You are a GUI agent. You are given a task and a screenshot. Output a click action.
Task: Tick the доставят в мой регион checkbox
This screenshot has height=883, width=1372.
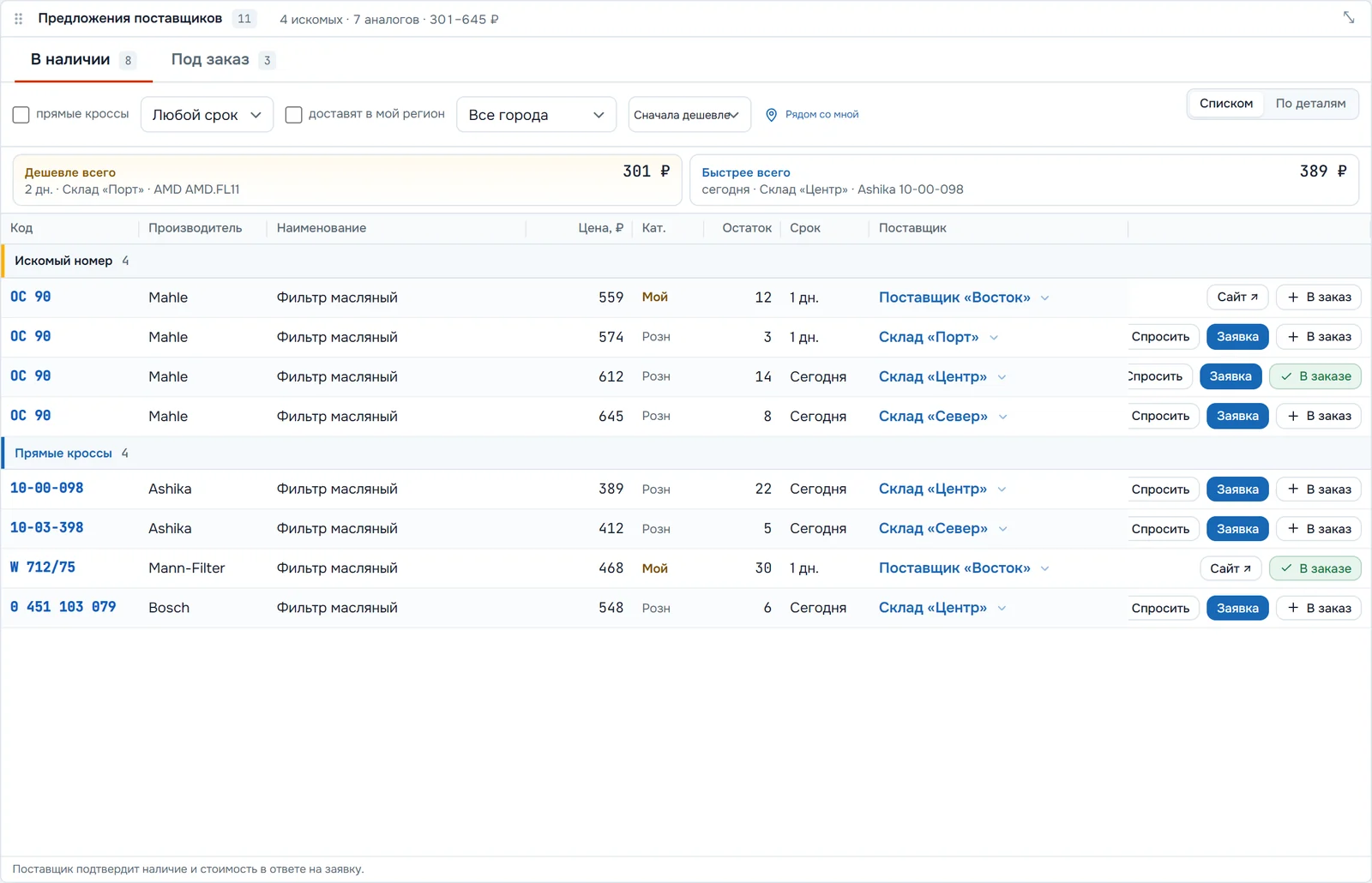click(x=293, y=115)
